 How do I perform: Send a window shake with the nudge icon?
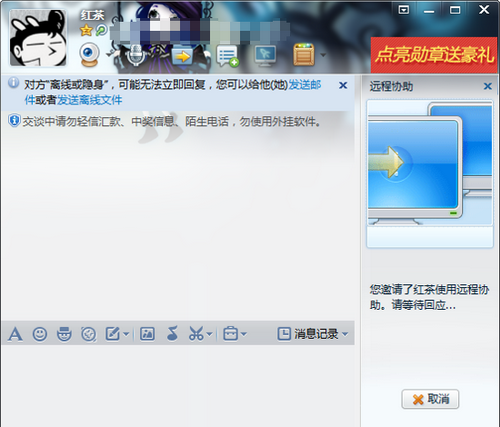coord(89,334)
